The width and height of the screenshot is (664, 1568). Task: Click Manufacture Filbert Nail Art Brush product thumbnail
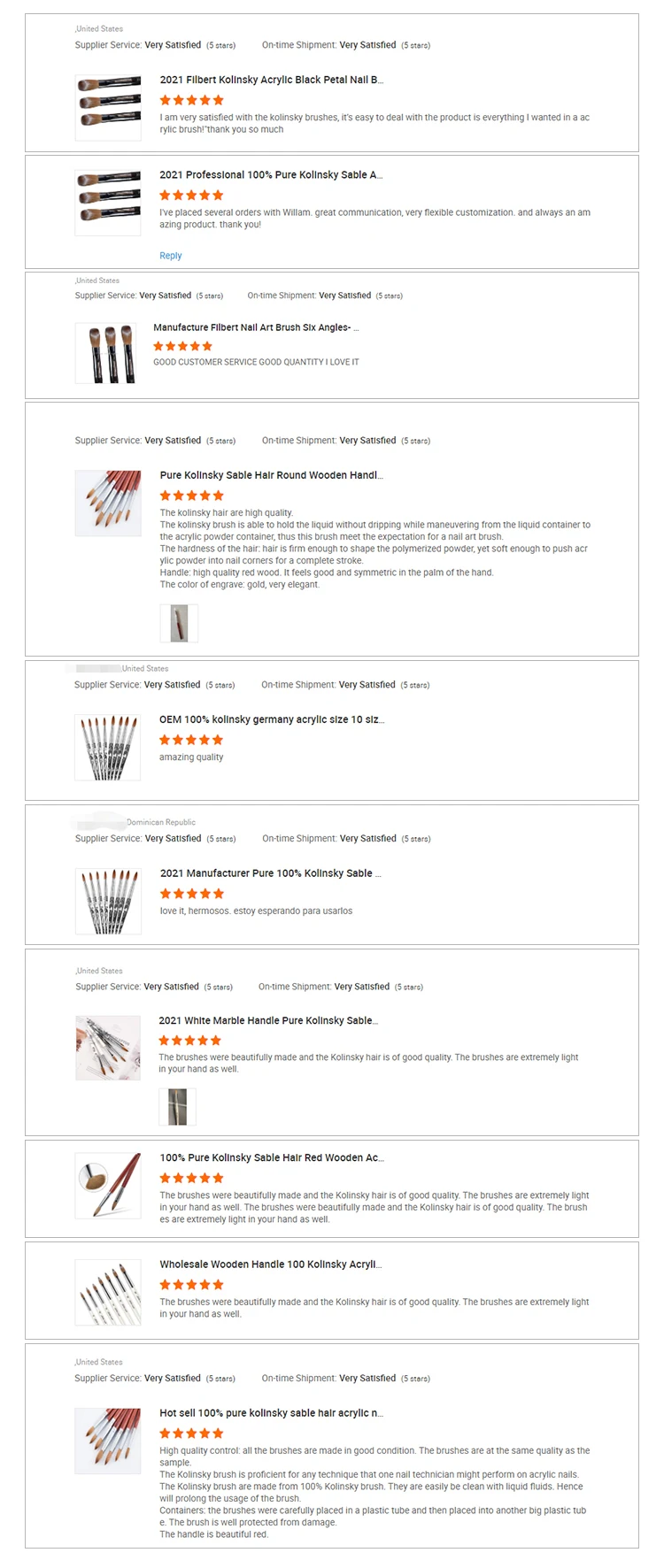(108, 353)
